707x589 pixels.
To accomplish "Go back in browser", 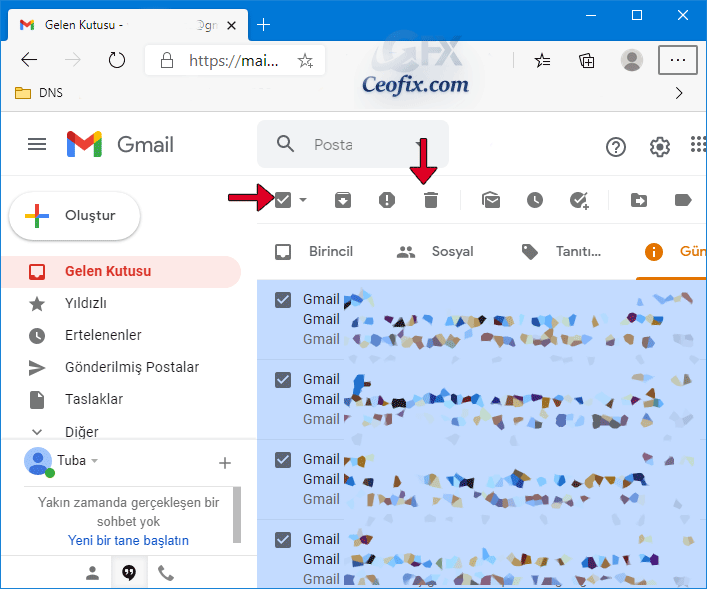I will pyautogui.click(x=29, y=60).
